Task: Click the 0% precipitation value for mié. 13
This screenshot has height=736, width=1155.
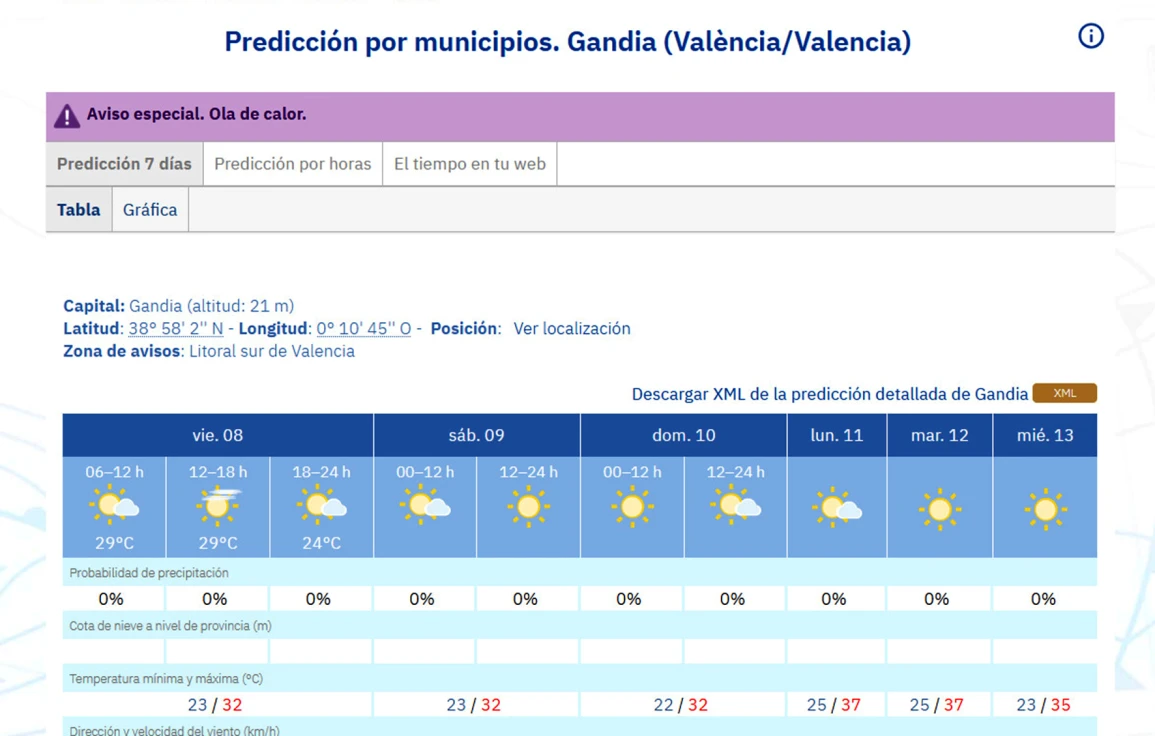Action: pyautogui.click(x=1043, y=599)
